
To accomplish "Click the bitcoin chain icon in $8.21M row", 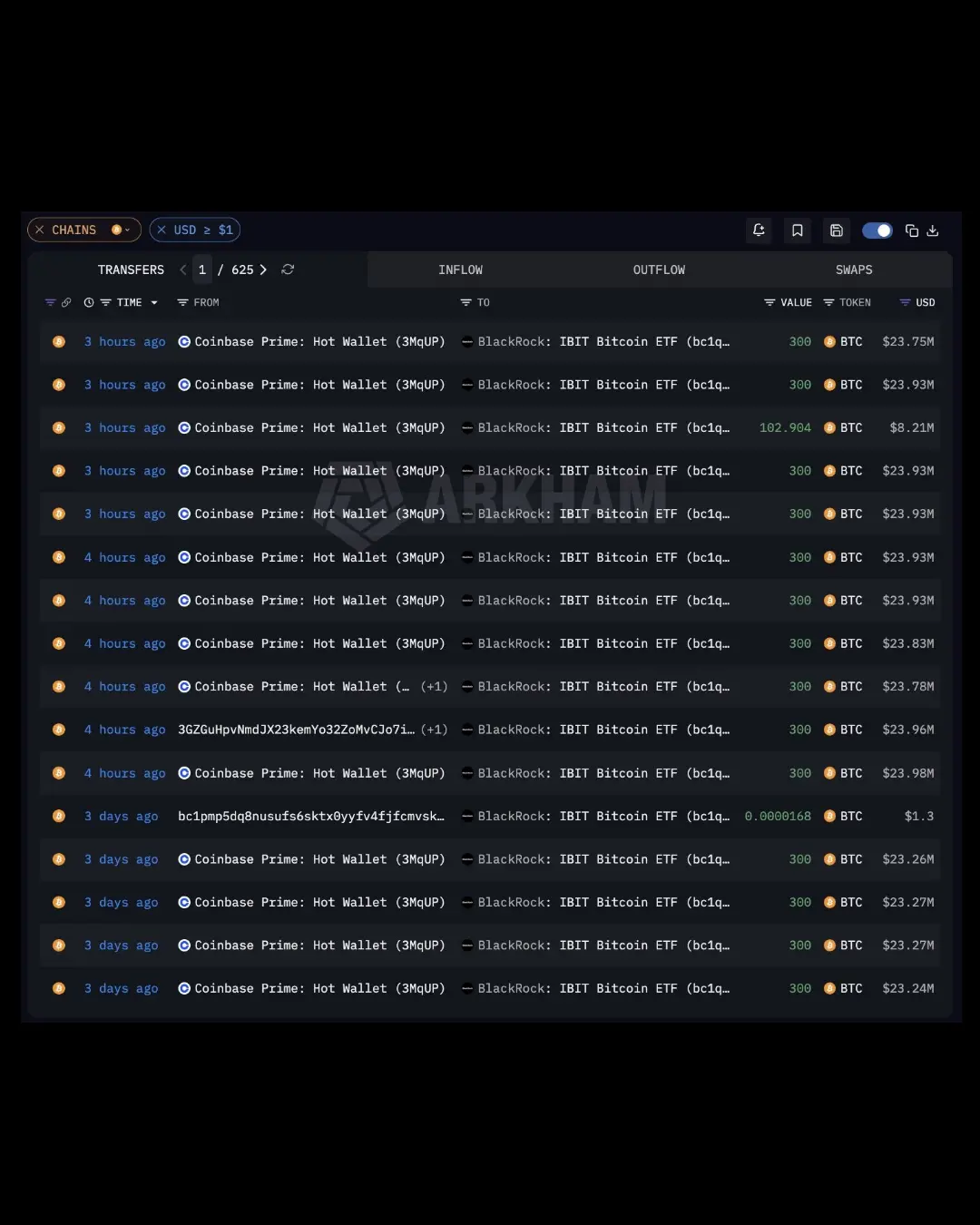I will (59, 427).
